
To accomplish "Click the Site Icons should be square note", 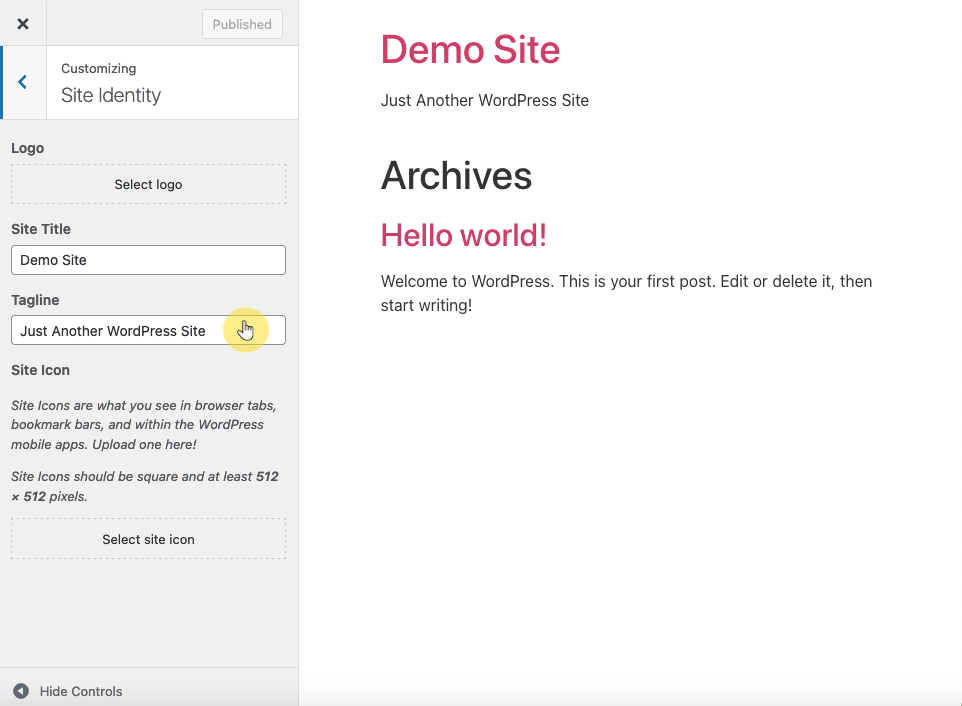I will [x=145, y=486].
